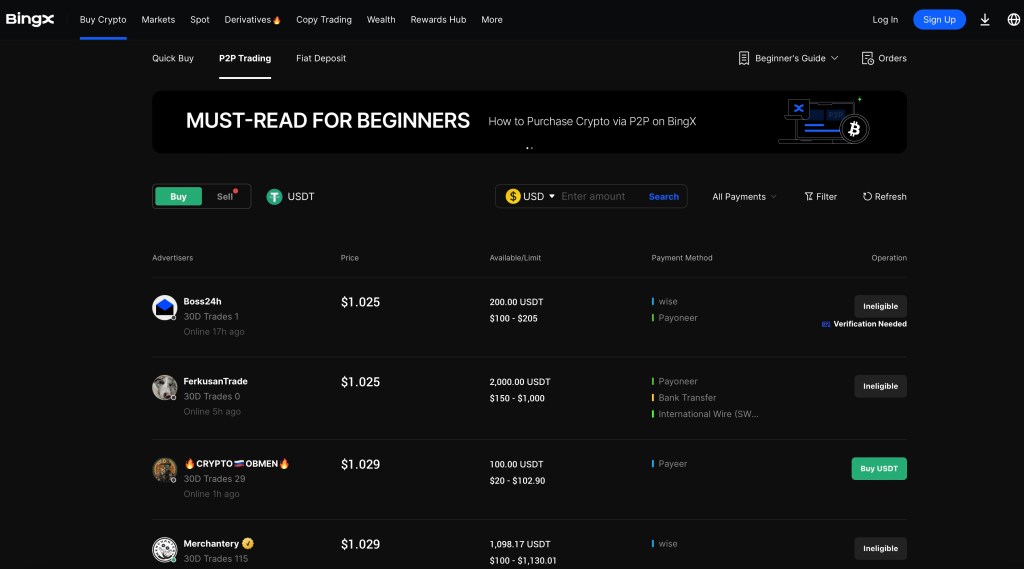This screenshot has height=569, width=1024.
Task: Click the Boss24h advertiser name
Action: pyautogui.click(x=202, y=301)
